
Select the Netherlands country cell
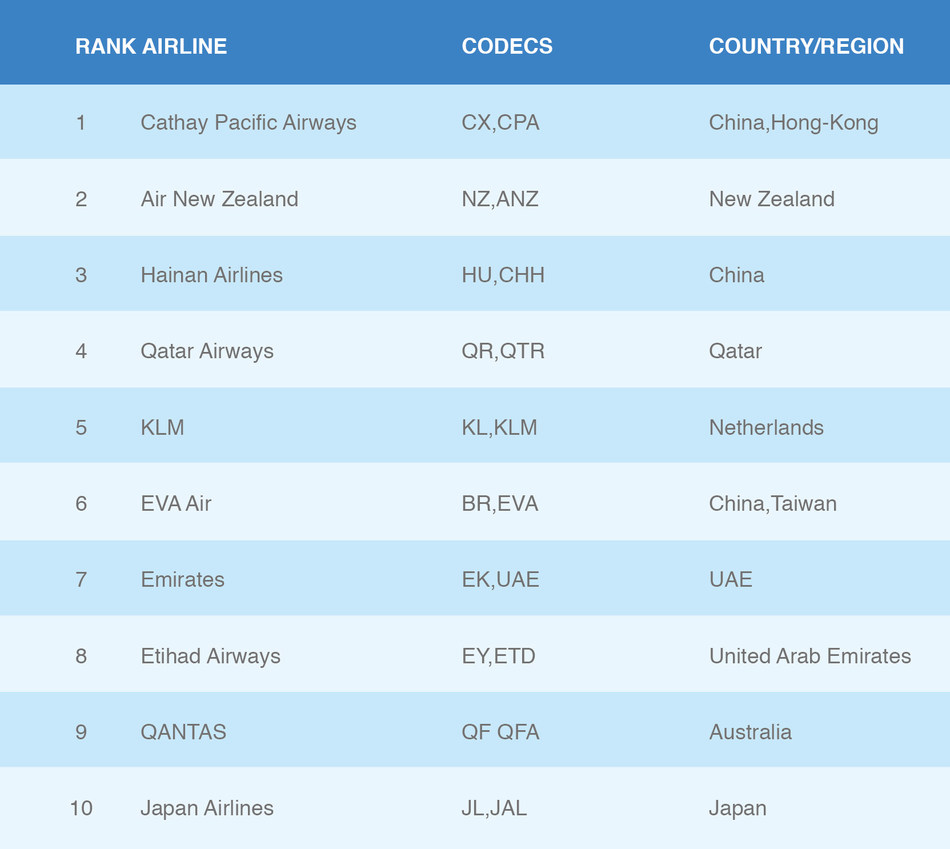point(766,428)
